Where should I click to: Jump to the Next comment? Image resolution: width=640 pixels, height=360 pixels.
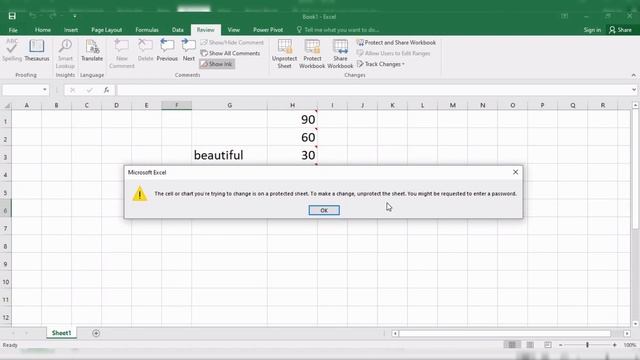(x=189, y=50)
